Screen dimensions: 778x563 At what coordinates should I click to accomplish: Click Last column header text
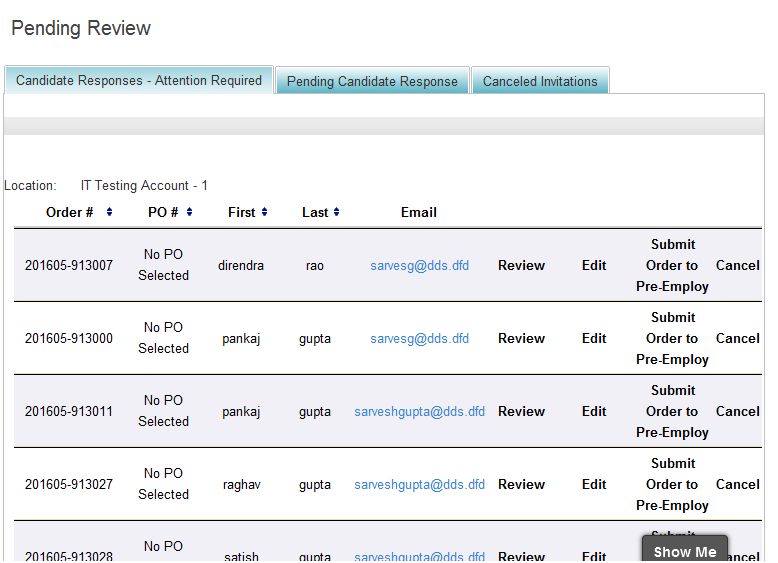315,212
